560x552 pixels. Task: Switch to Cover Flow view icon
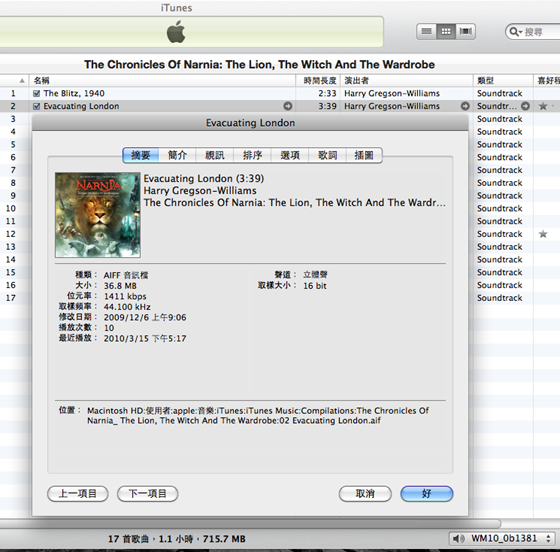(465, 31)
